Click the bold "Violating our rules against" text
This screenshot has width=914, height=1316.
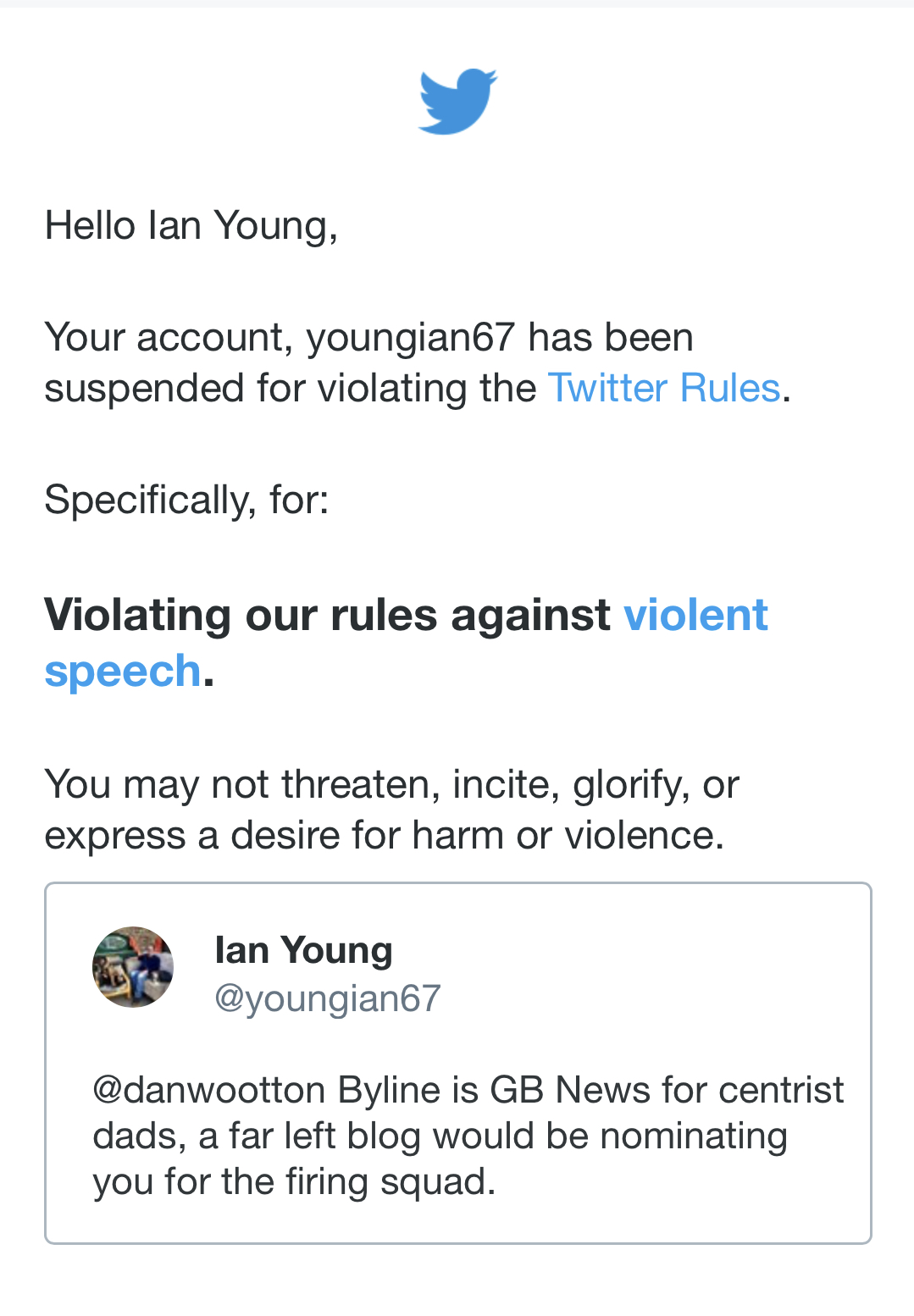[x=327, y=615]
